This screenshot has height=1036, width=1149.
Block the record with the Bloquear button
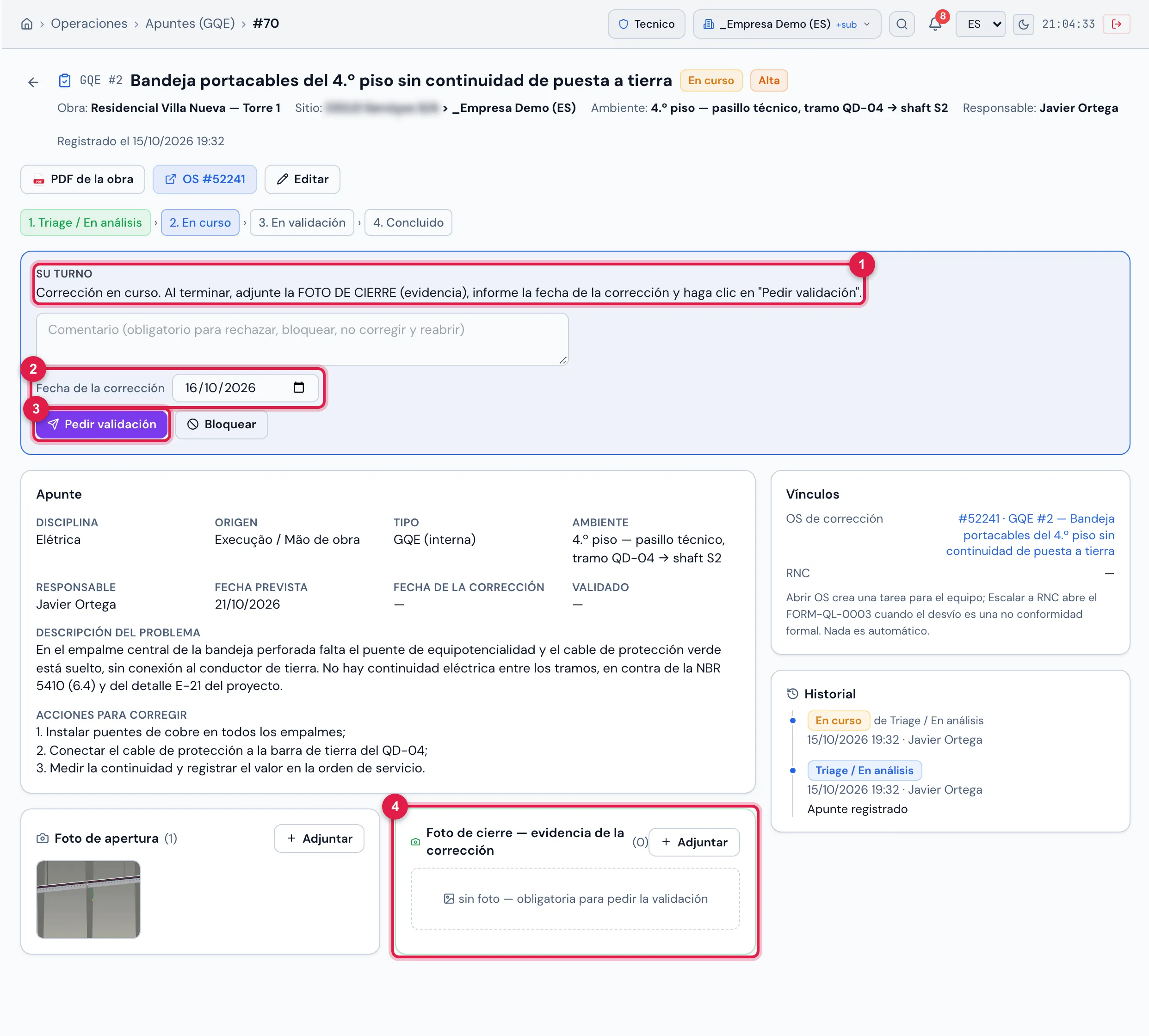[222, 424]
